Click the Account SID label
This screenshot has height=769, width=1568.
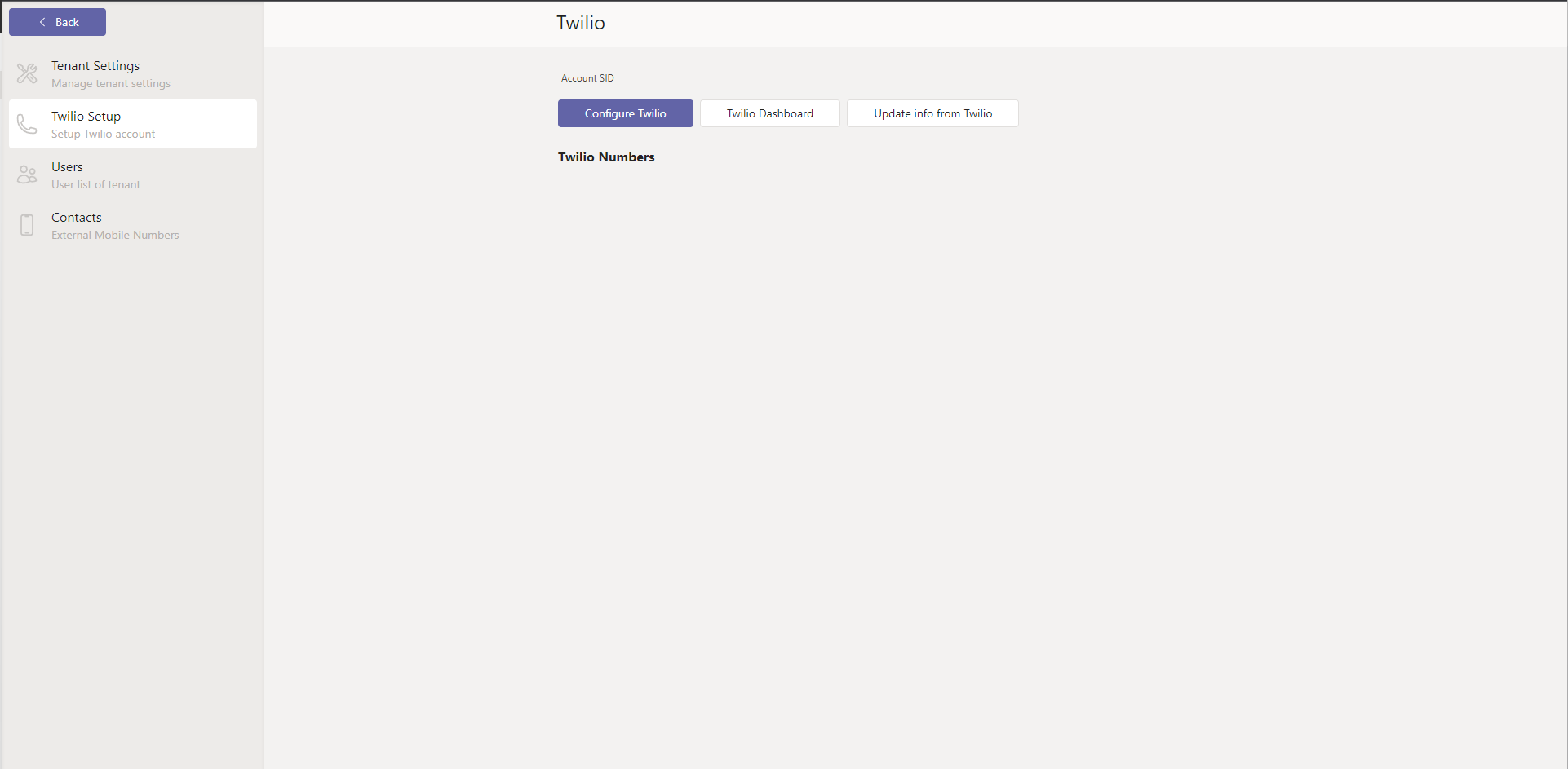click(587, 78)
